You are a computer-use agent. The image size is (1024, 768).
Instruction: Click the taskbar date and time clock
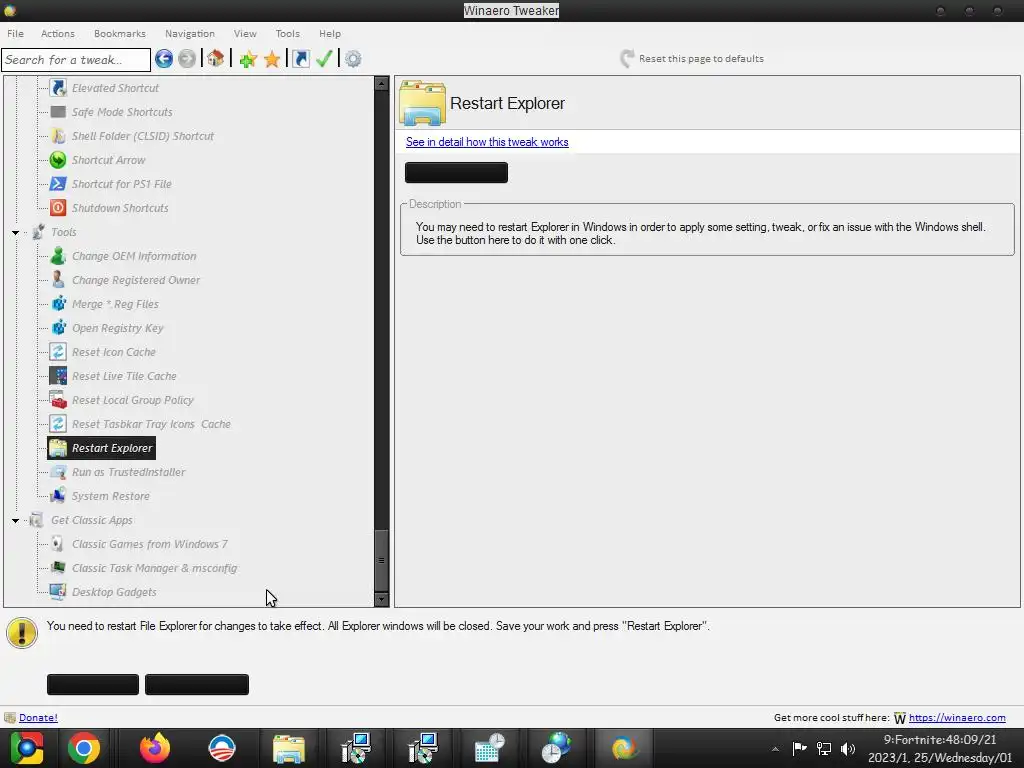point(940,748)
